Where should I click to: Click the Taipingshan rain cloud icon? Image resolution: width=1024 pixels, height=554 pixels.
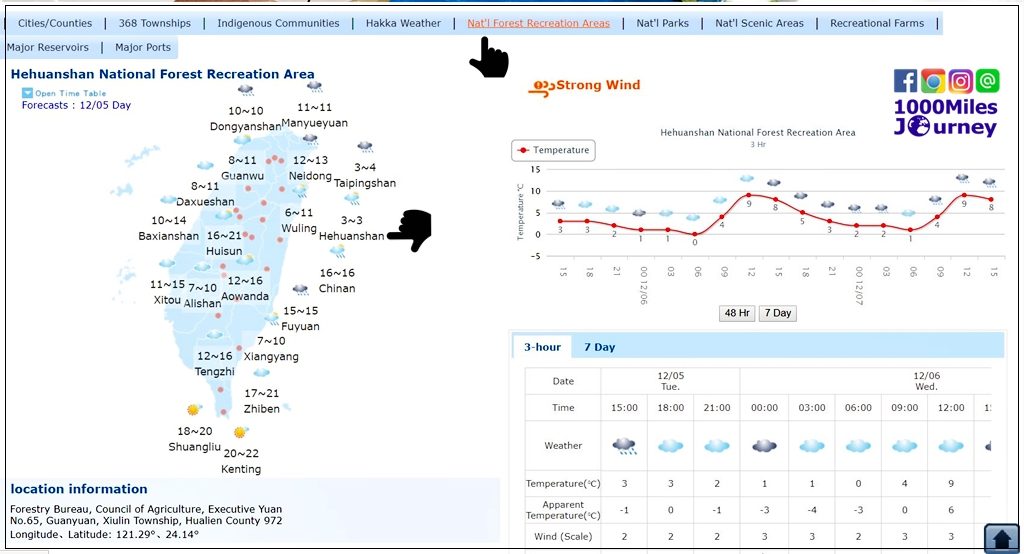point(365,146)
